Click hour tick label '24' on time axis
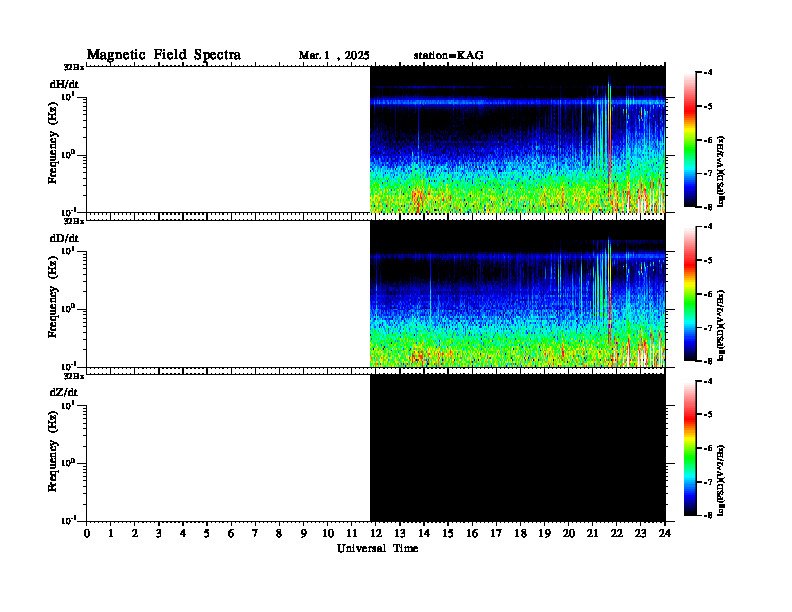The width and height of the screenshot is (792, 612). [665, 533]
